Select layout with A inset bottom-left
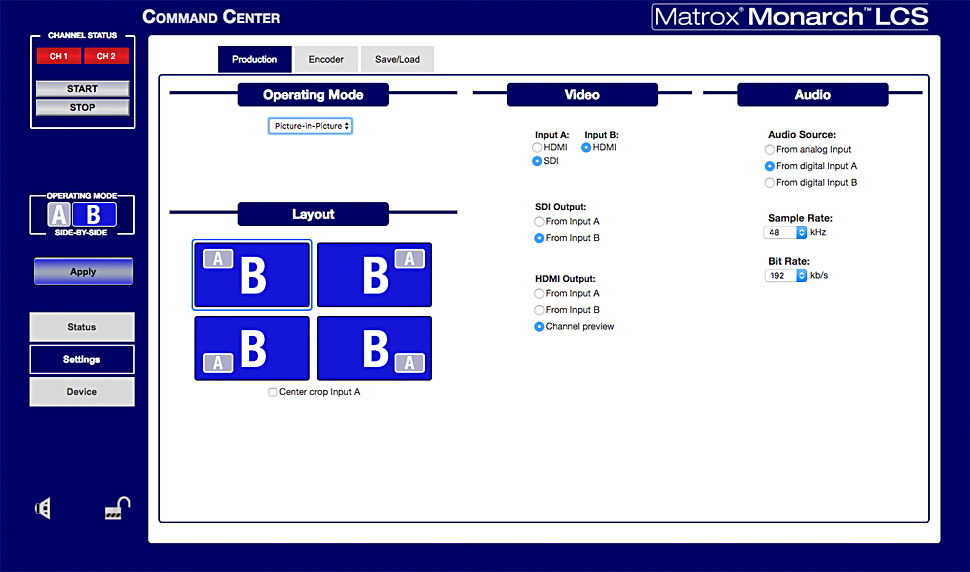Screen dimensions: 970x572 (252, 348)
